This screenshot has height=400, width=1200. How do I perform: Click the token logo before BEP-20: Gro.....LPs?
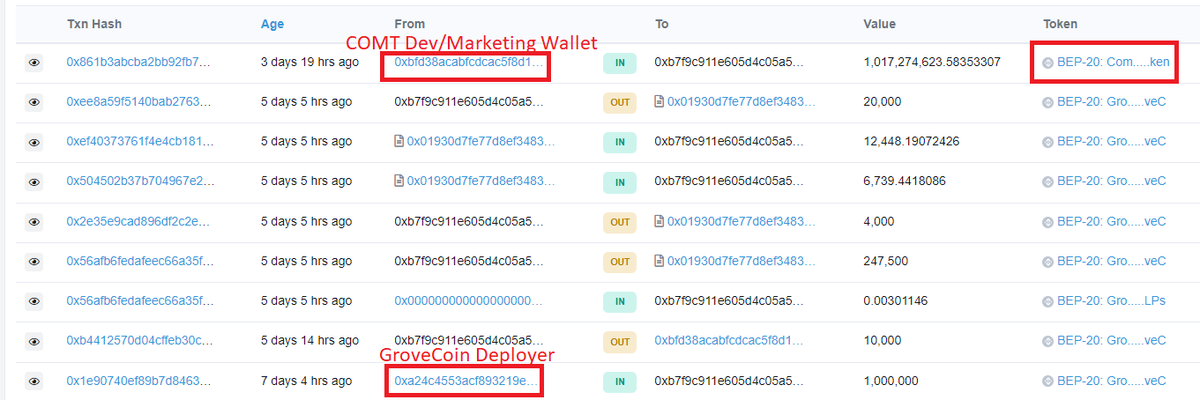(1048, 301)
